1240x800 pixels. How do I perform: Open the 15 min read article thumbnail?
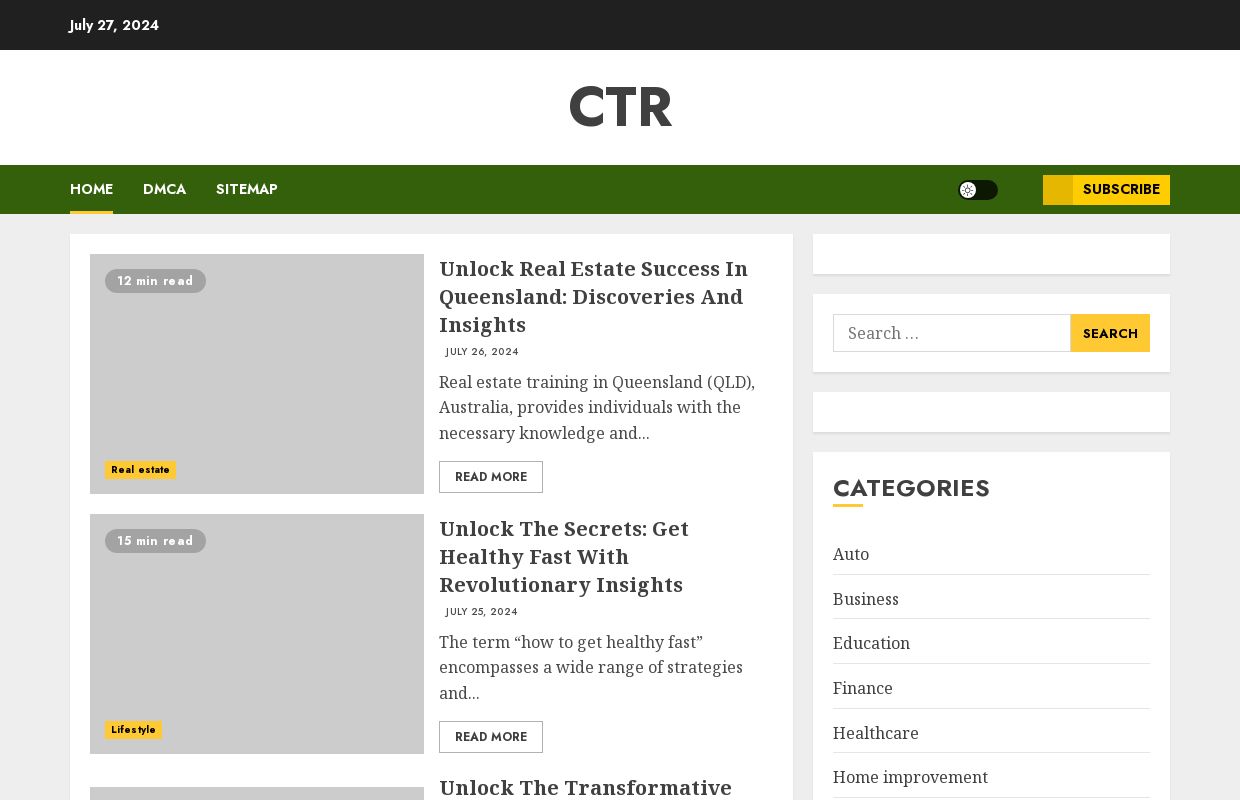[x=257, y=634]
